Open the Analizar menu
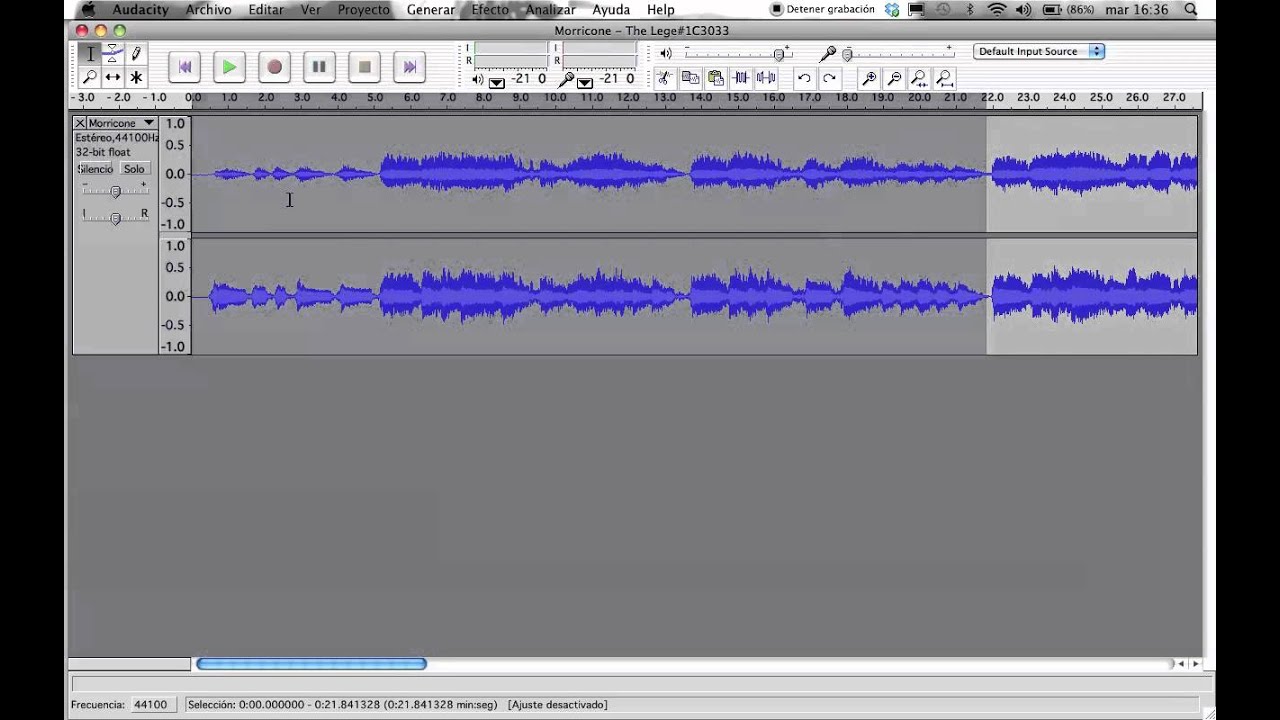 tap(551, 10)
